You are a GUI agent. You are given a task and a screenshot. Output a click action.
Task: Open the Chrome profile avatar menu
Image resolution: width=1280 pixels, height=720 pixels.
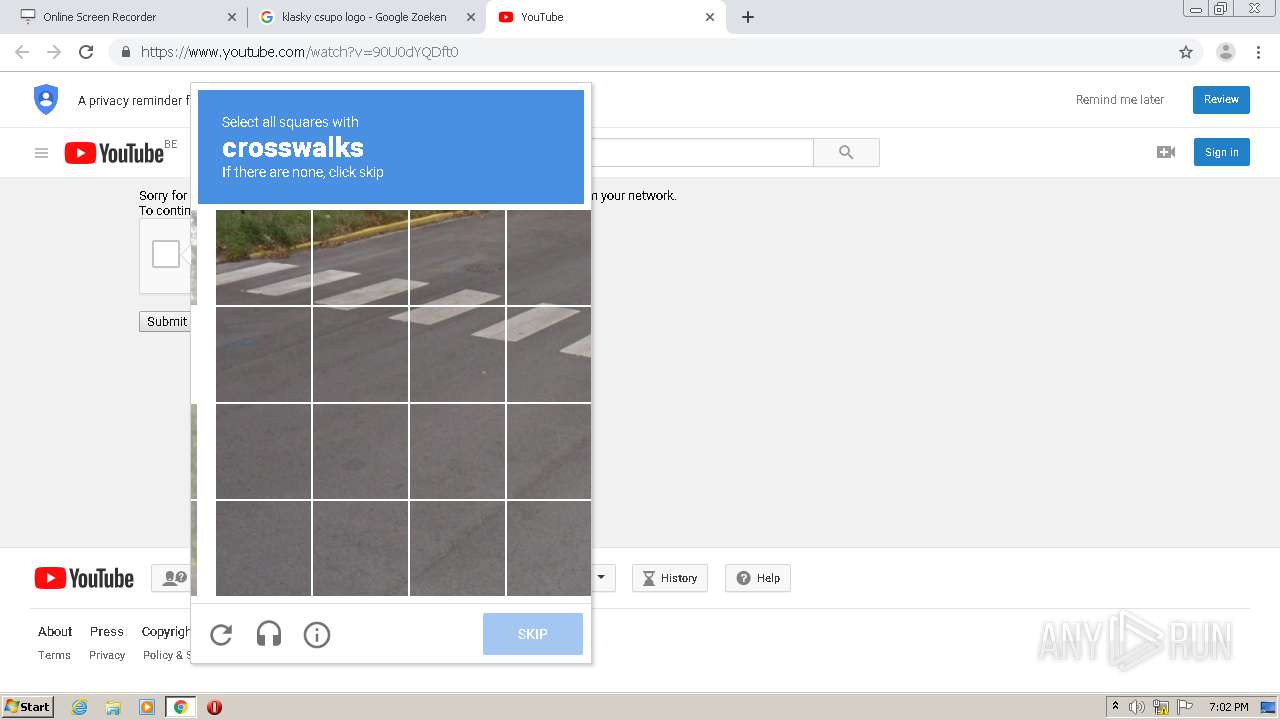pyautogui.click(x=1226, y=52)
